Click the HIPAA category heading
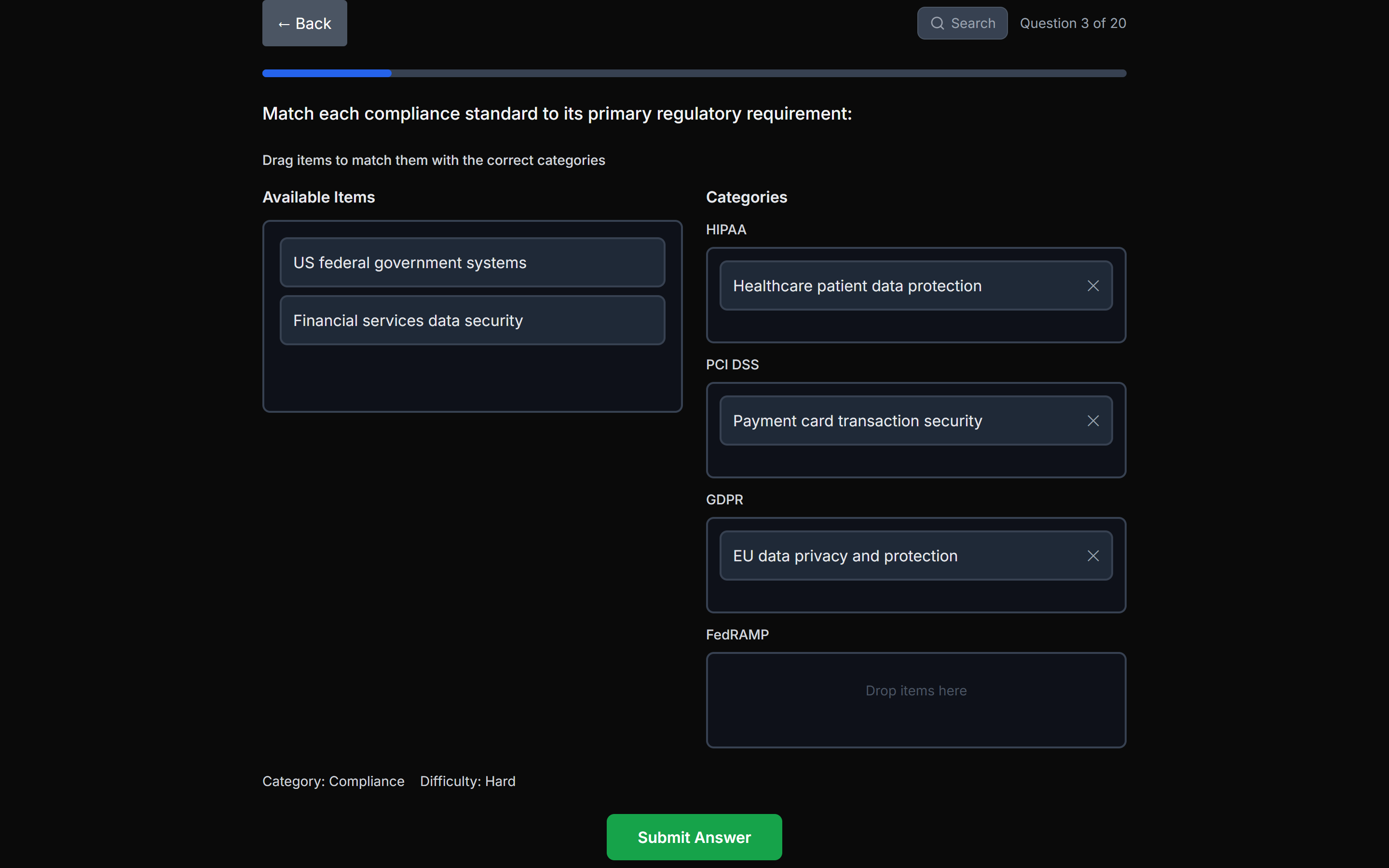The height and width of the screenshot is (868, 1389). (725, 229)
